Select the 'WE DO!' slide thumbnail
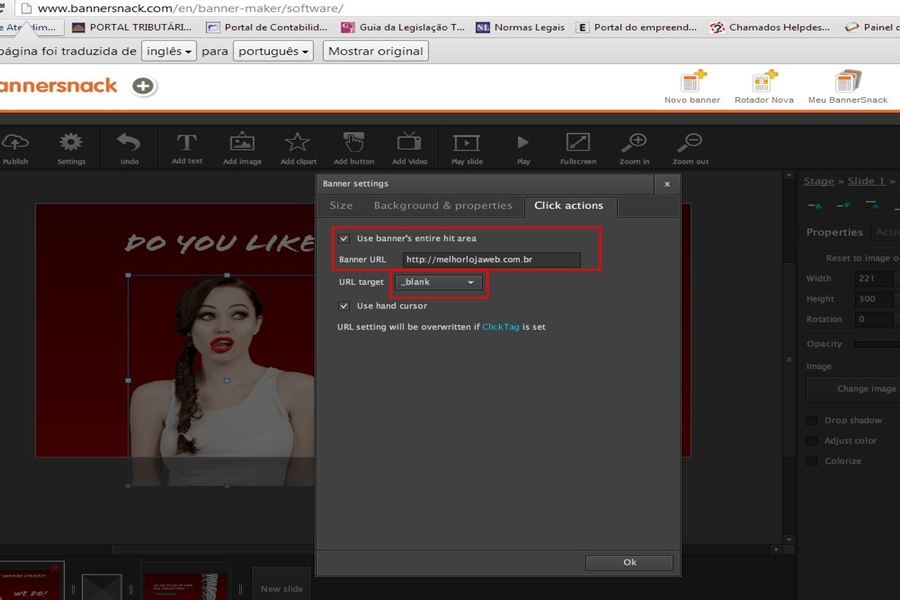900x600 pixels. click(x=31, y=581)
